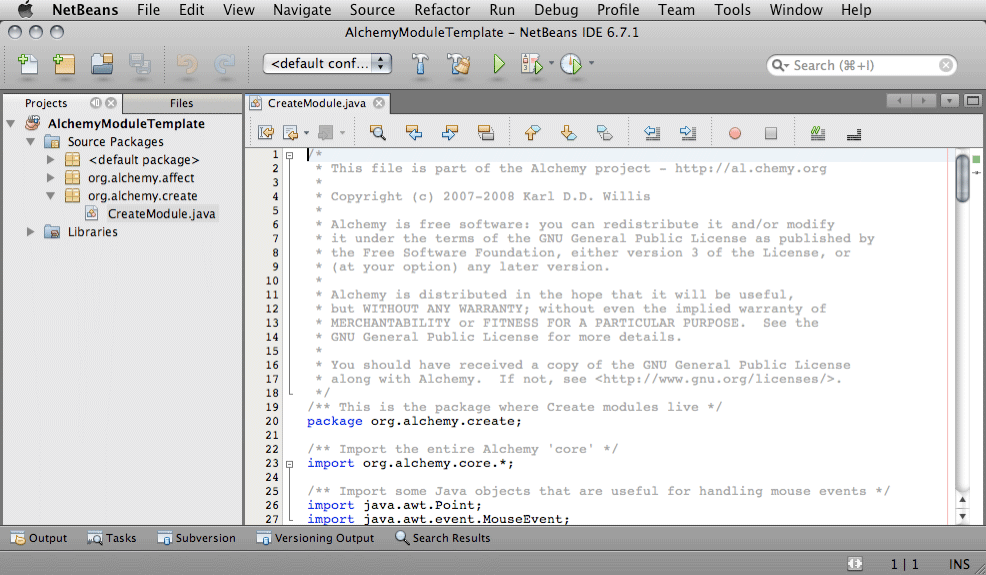
Task: Toggle Bookmark icon in editor toolbar
Action: (604, 133)
